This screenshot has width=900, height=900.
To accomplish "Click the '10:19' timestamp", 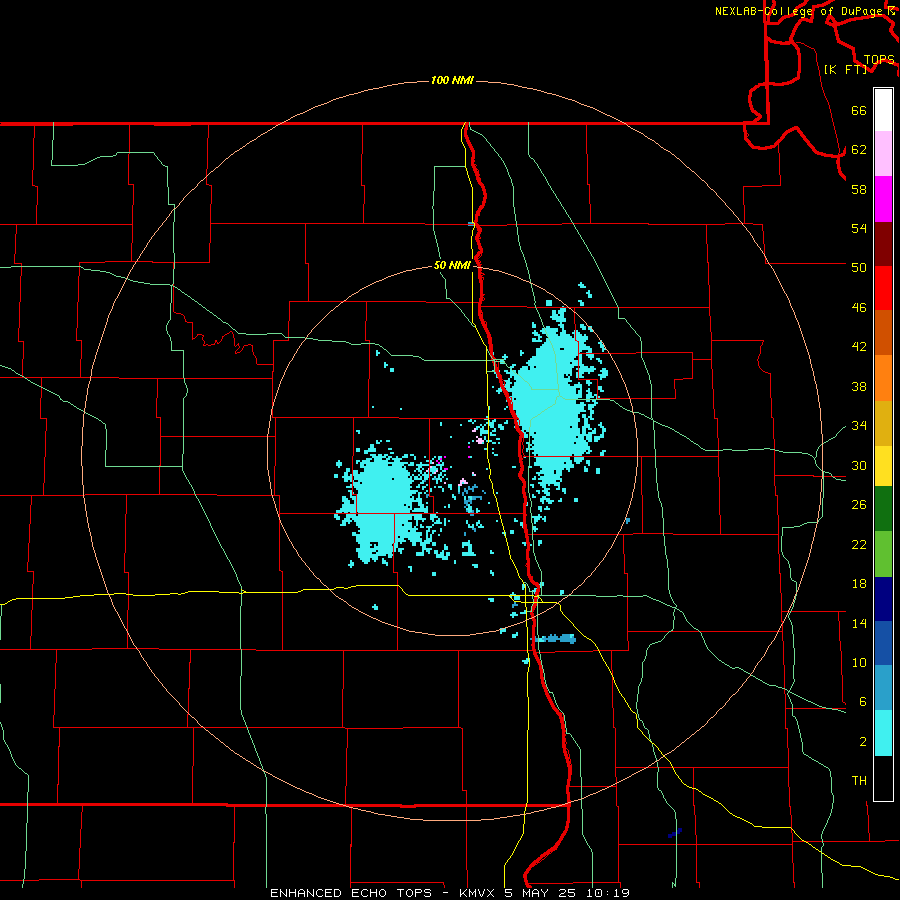I will click(608, 893).
